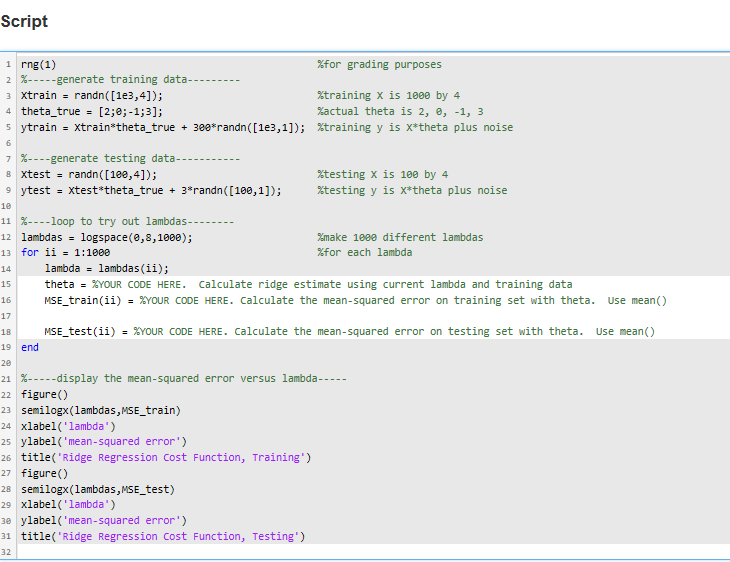The width and height of the screenshot is (730, 562).
Task: Click line 'semilogx(lambdas,MSE_test)'
Action: tap(98, 489)
